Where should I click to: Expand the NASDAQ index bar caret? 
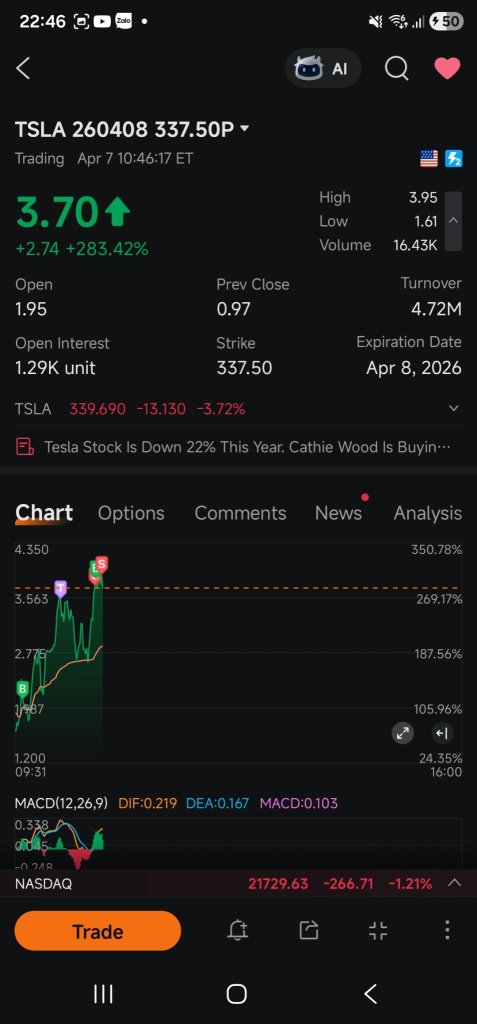pos(454,884)
